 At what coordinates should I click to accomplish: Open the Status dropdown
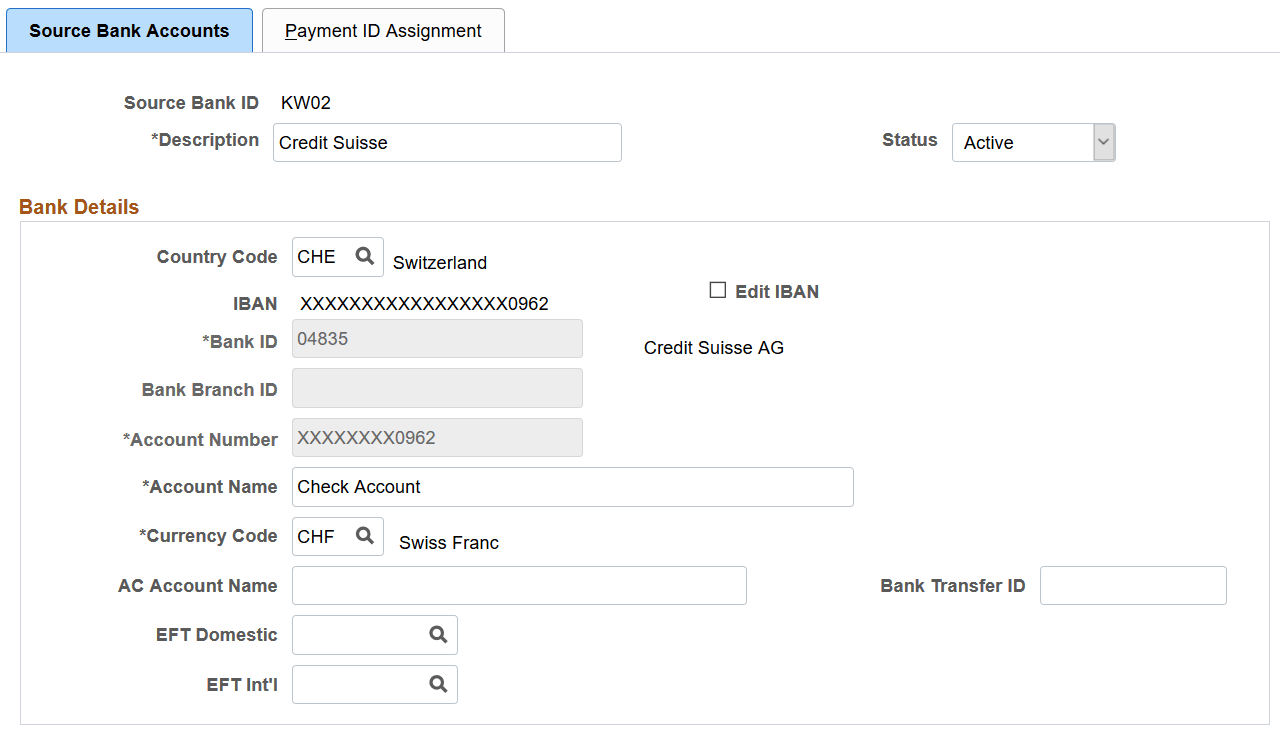[x=1103, y=142]
